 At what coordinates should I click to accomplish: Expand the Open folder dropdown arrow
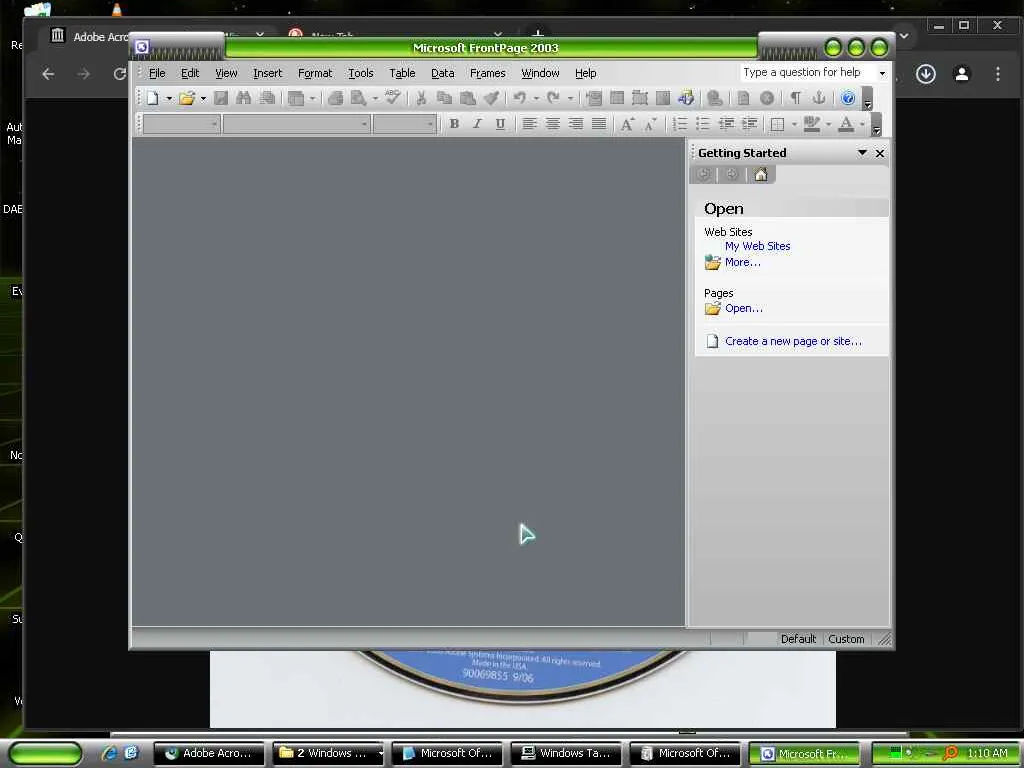pyautogui.click(x=203, y=99)
